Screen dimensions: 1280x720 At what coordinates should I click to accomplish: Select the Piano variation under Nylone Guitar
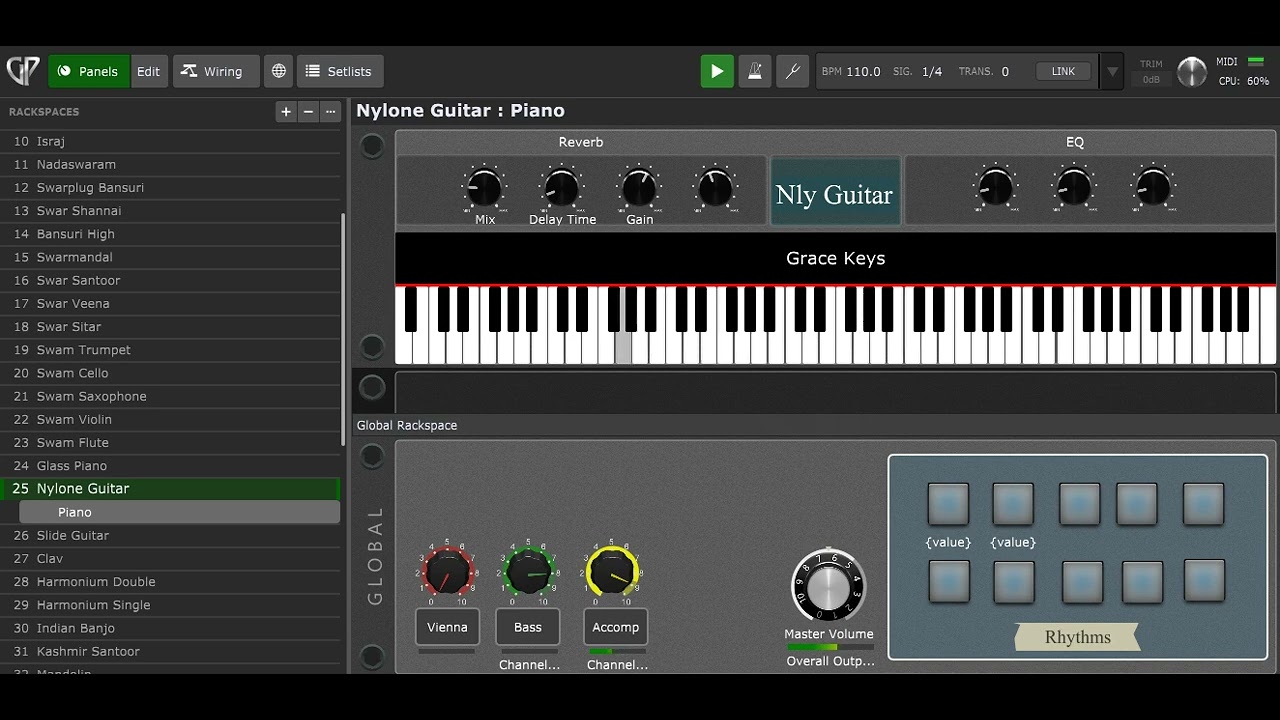(x=180, y=512)
